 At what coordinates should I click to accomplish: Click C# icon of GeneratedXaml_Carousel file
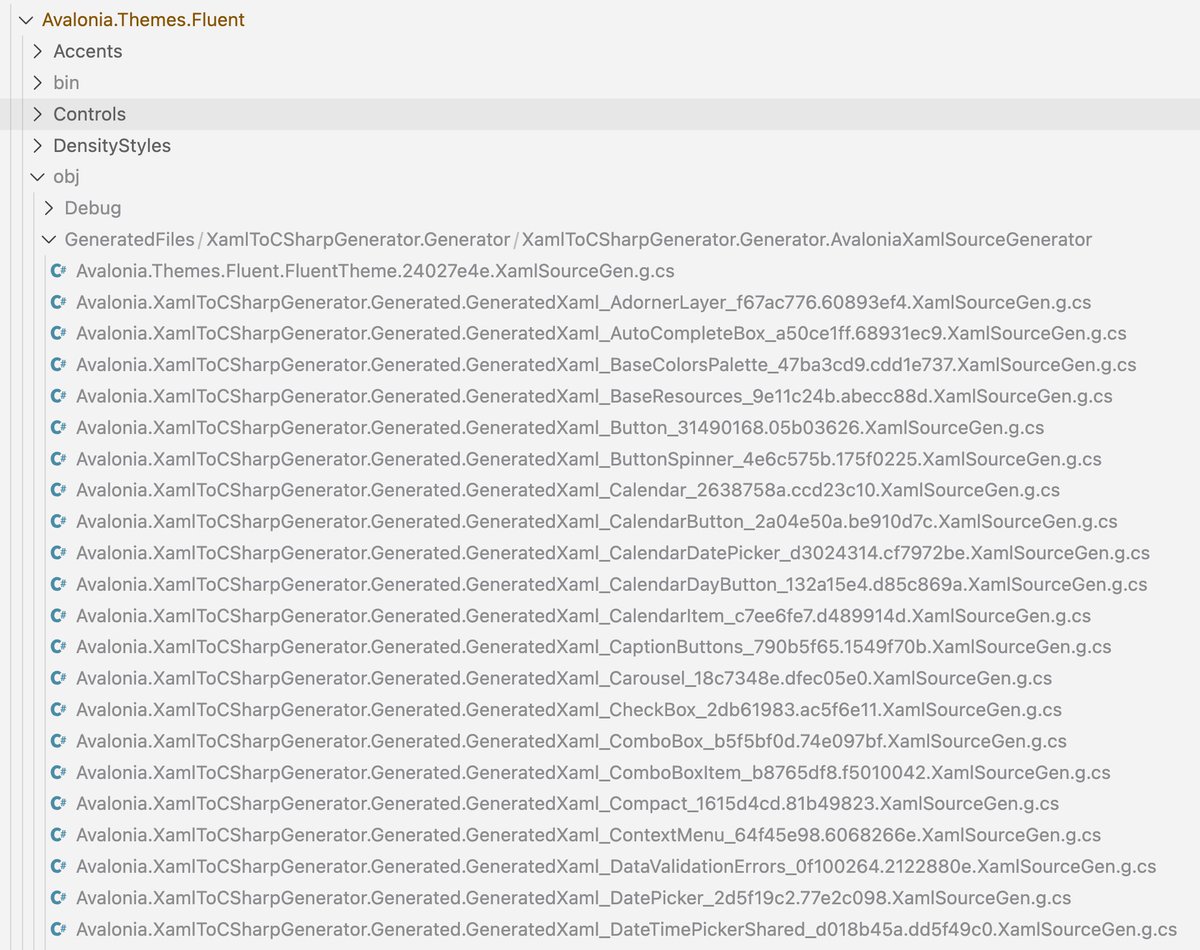click(x=59, y=678)
